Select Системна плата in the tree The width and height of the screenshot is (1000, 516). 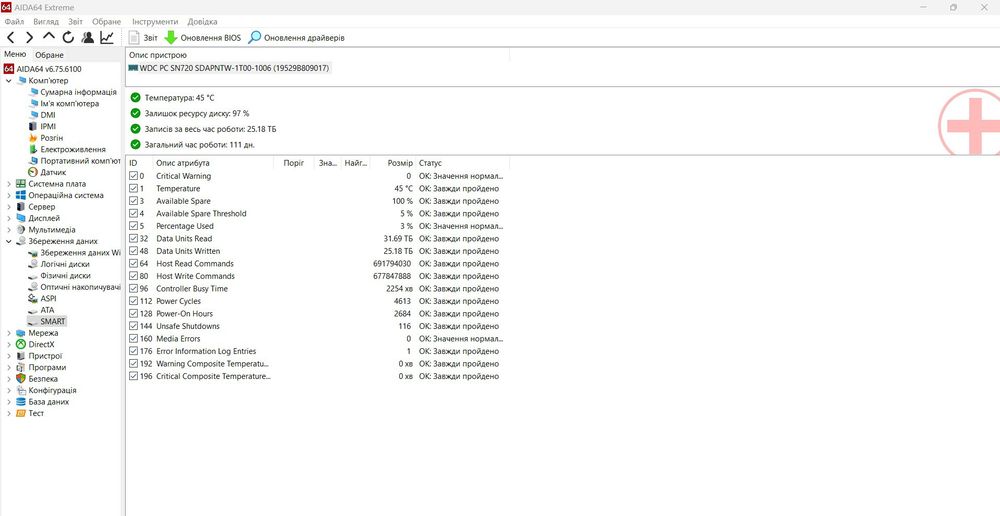(51, 184)
